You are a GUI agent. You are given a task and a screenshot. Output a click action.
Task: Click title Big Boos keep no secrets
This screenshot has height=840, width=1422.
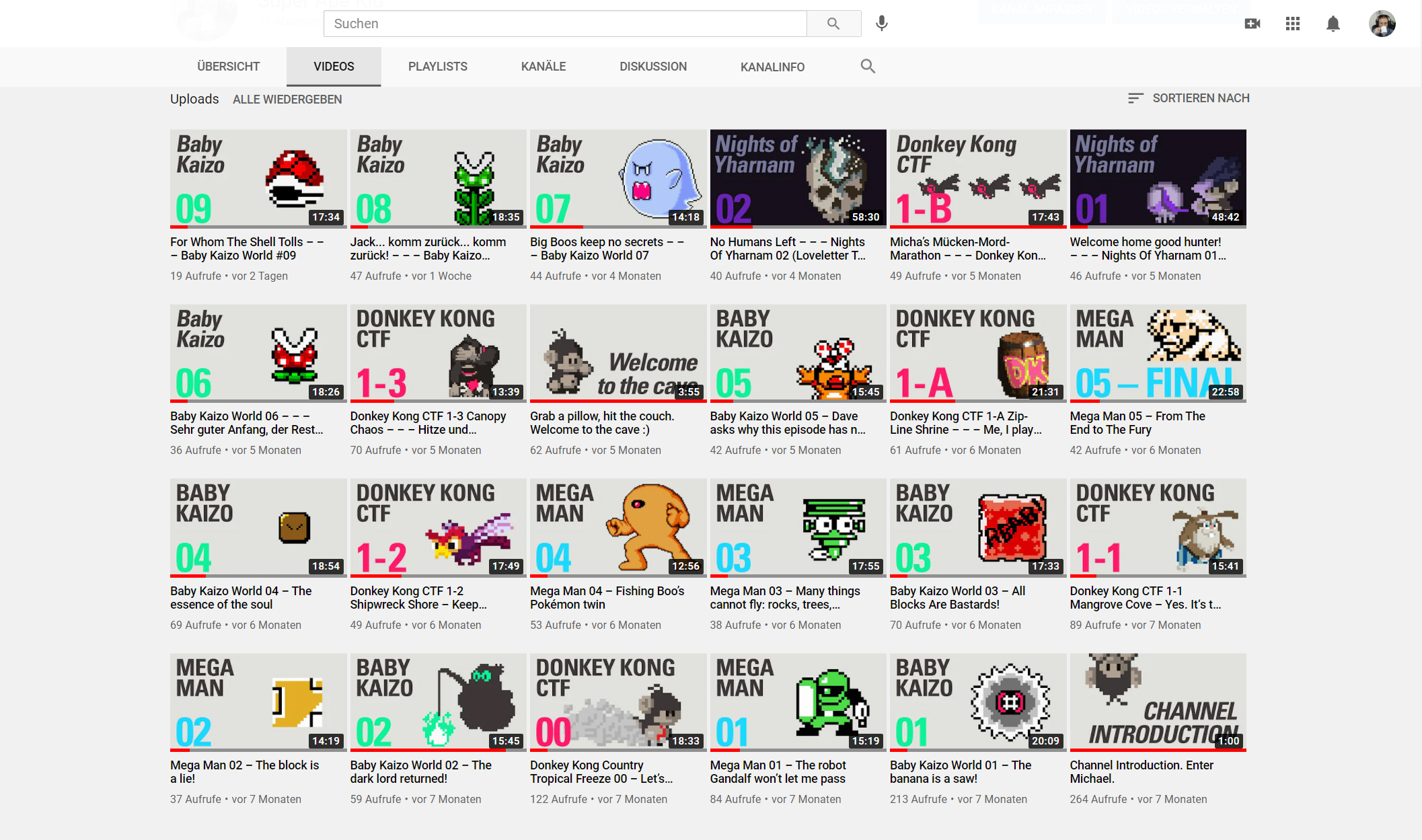607,248
